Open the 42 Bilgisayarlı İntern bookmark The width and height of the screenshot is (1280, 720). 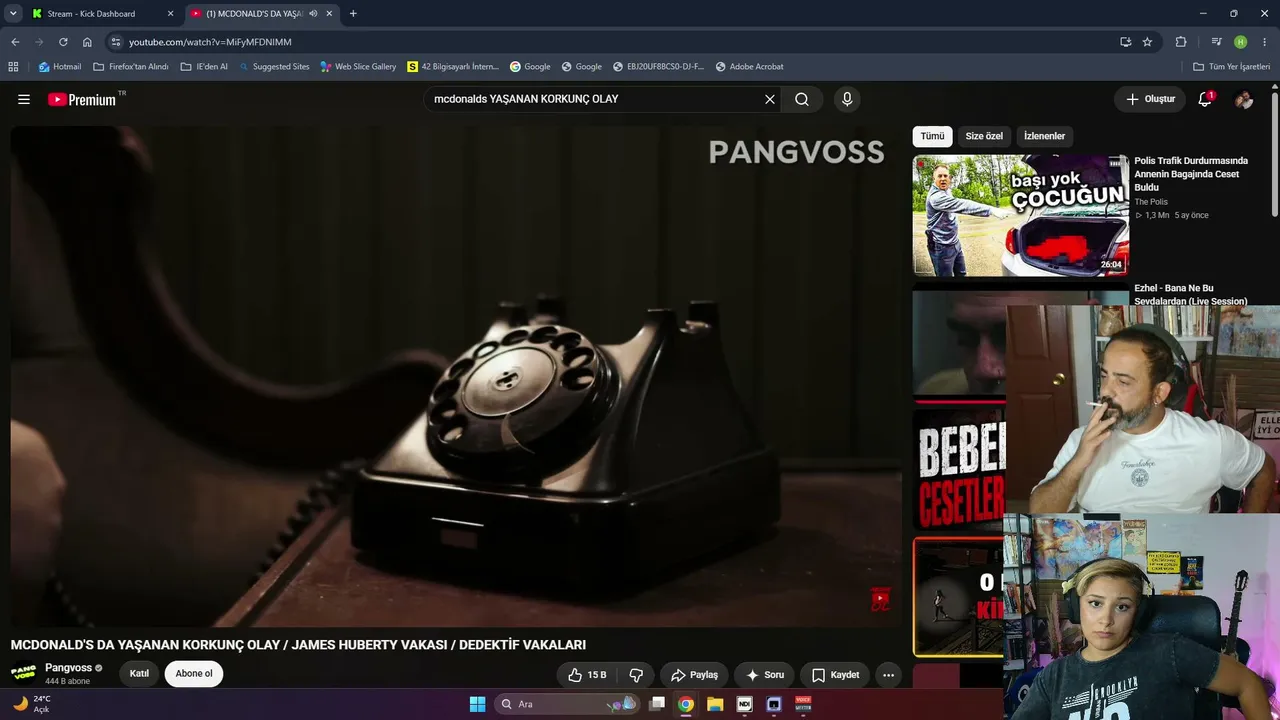click(x=452, y=67)
